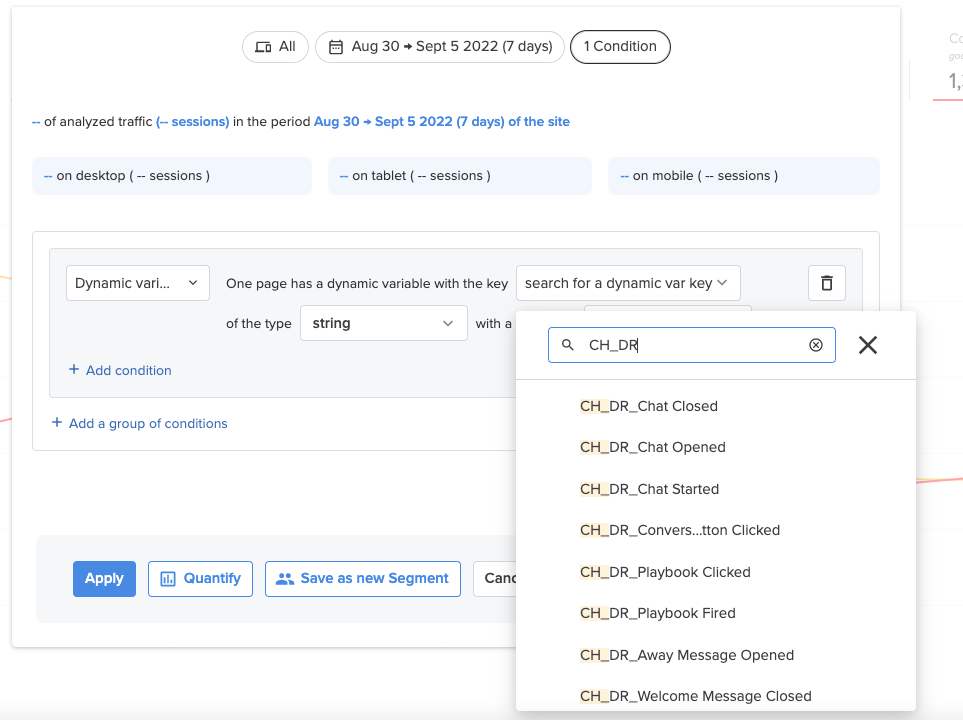Open the 1 Condition filter pill

(x=620, y=47)
